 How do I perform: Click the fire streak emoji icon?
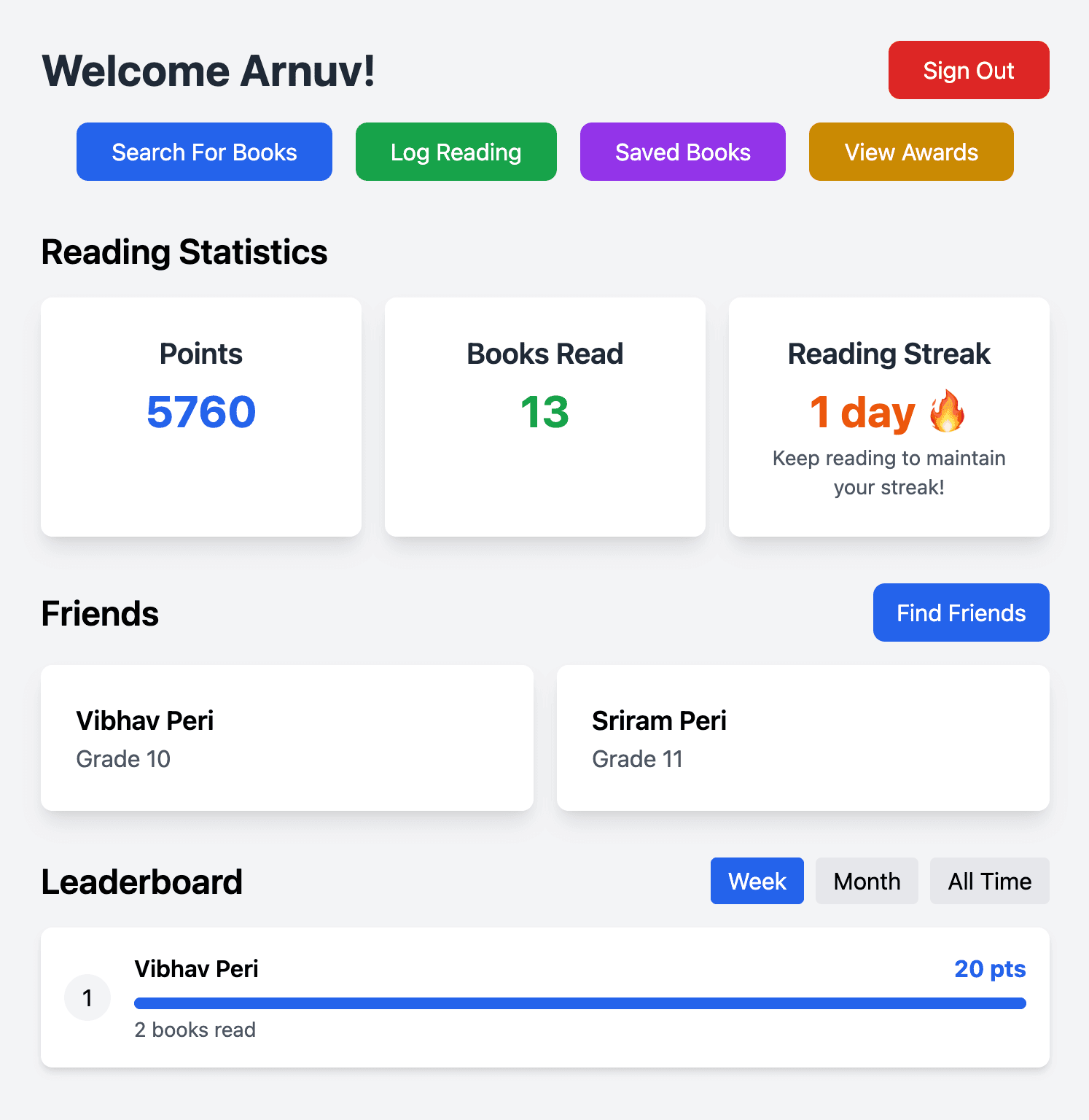click(947, 411)
